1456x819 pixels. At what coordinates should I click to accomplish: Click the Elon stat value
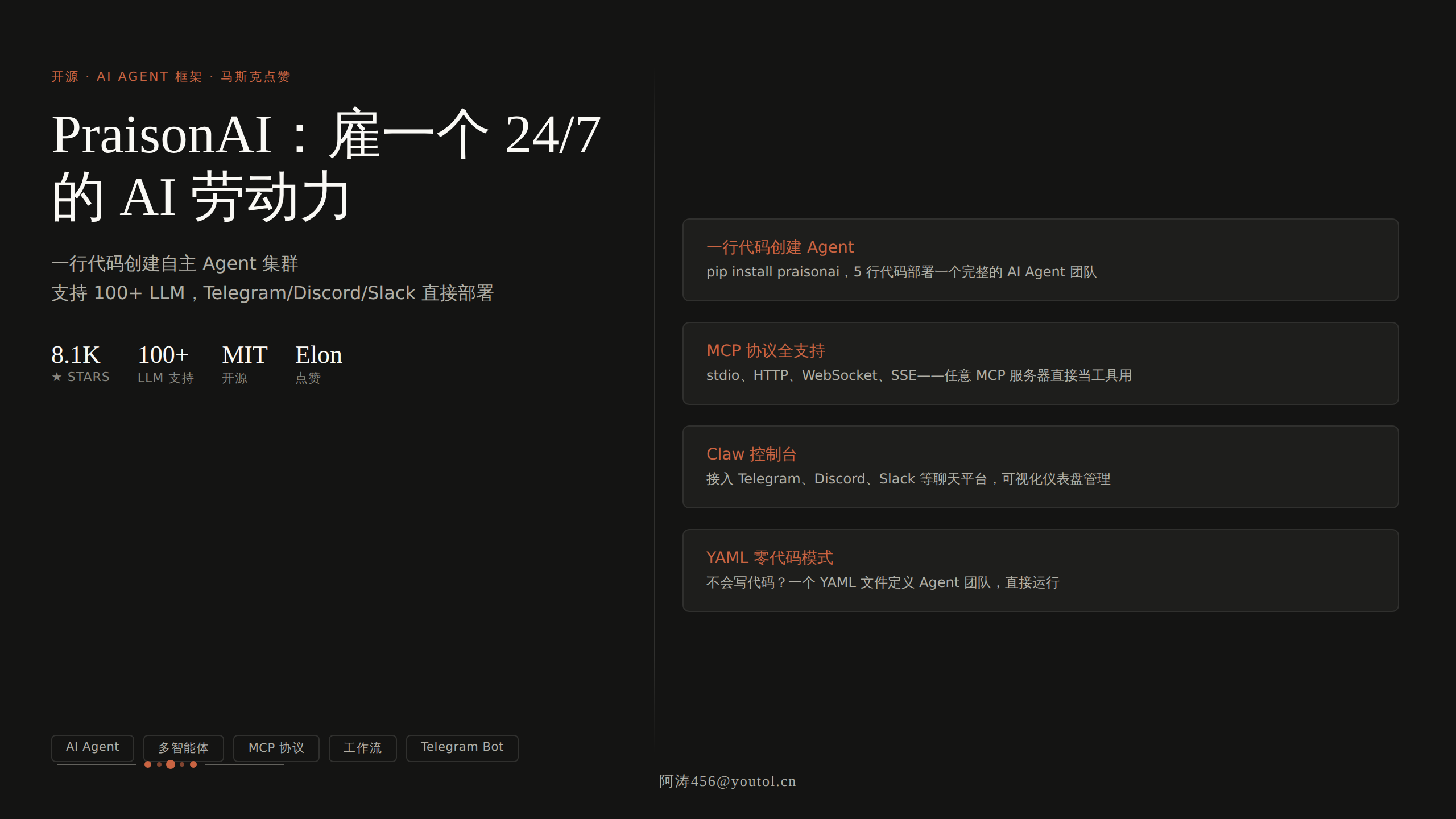(x=318, y=355)
